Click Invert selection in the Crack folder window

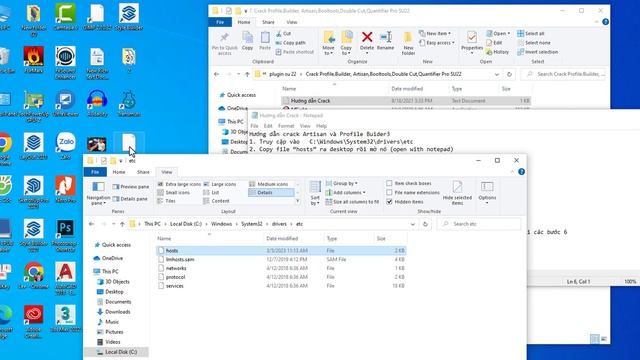tap(538, 52)
